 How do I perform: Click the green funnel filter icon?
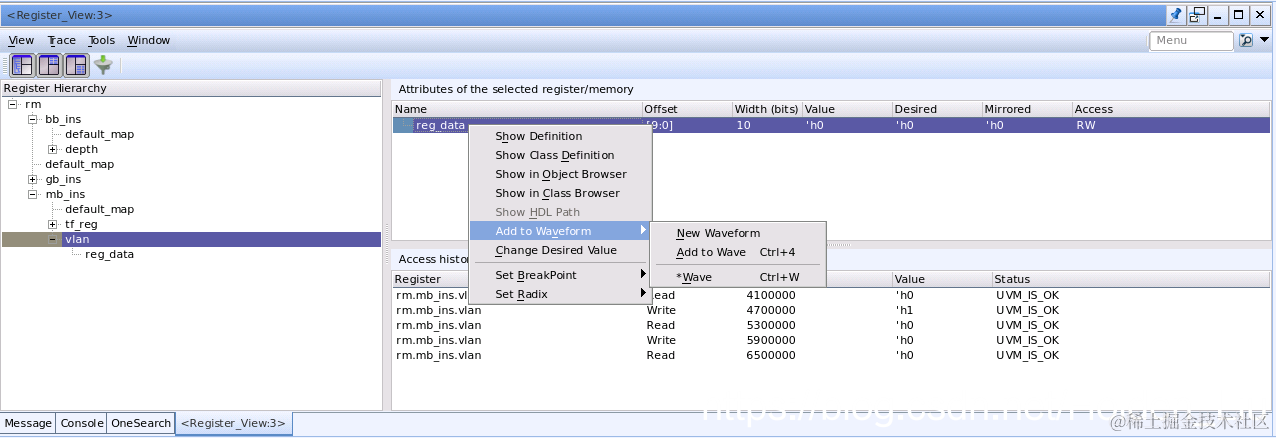(102, 66)
